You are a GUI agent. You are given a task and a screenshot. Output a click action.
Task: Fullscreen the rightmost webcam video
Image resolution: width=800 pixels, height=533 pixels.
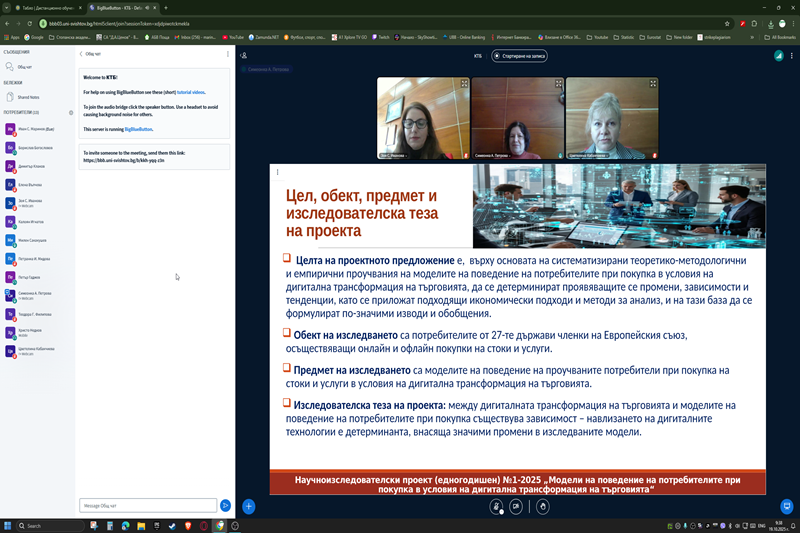[653, 84]
